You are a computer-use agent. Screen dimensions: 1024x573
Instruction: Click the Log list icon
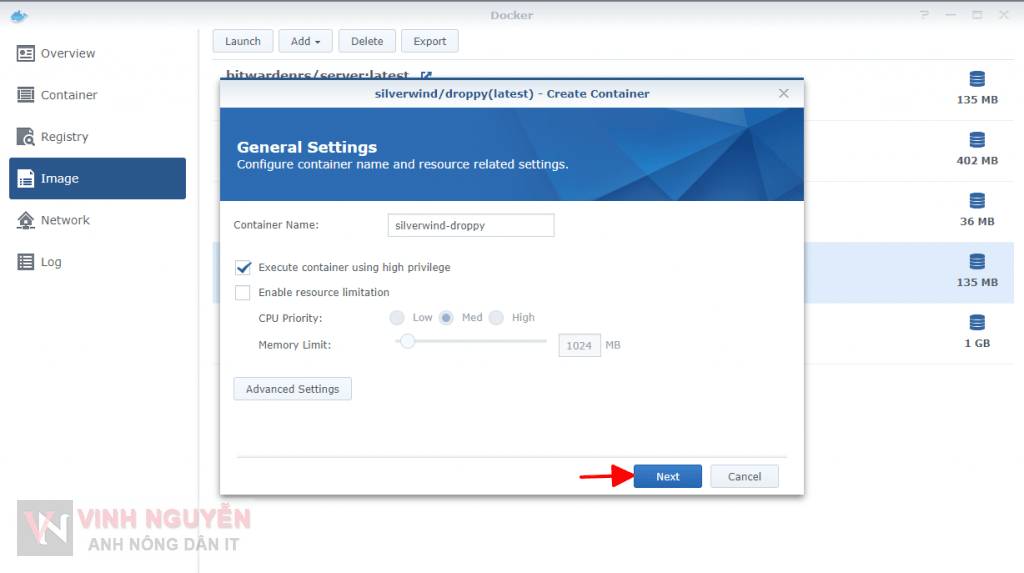26,262
